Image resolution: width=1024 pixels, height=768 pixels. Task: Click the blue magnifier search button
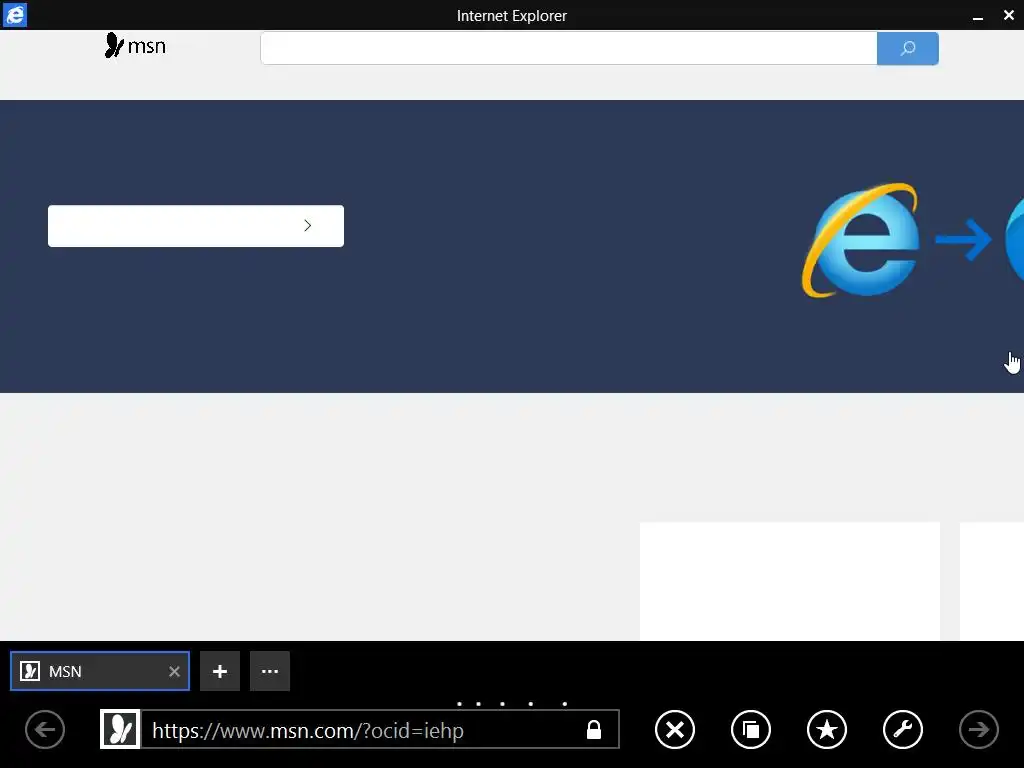[908, 48]
